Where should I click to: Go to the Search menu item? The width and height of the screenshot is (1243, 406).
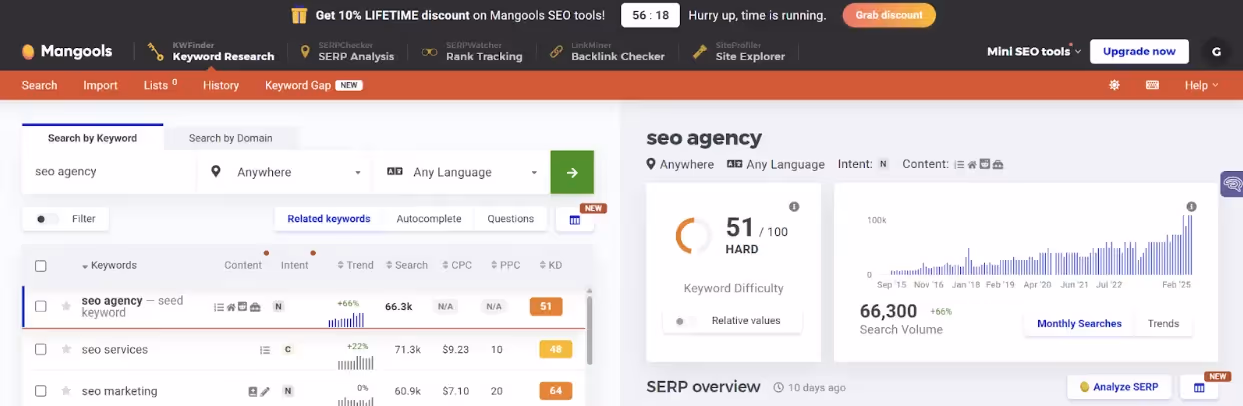[x=40, y=85]
